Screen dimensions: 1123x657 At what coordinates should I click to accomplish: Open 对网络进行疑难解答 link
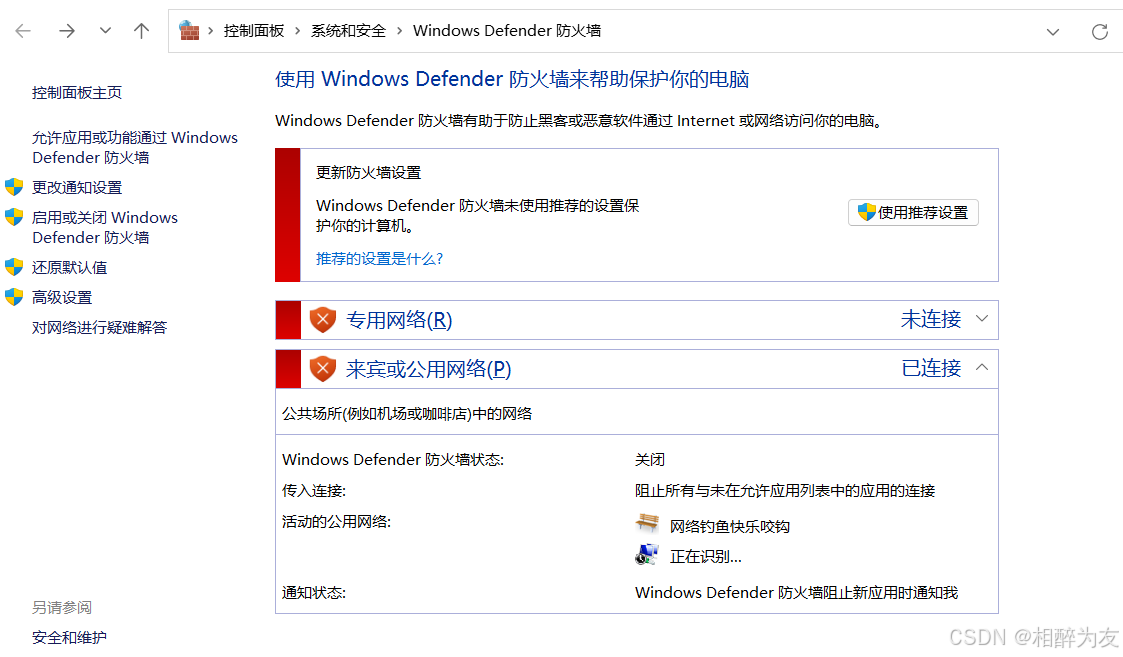99,327
